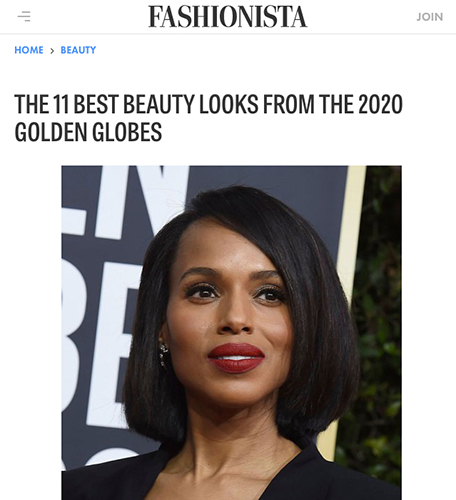Click the letter F in the Fashionista wordmark
The height and width of the screenshot is (500, 456).
pos(155,17)
